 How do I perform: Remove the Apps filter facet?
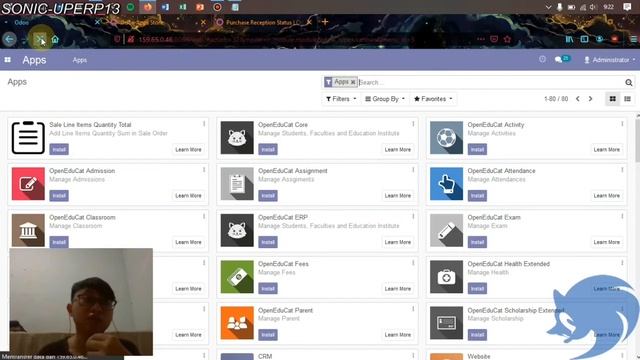[353, 82]
